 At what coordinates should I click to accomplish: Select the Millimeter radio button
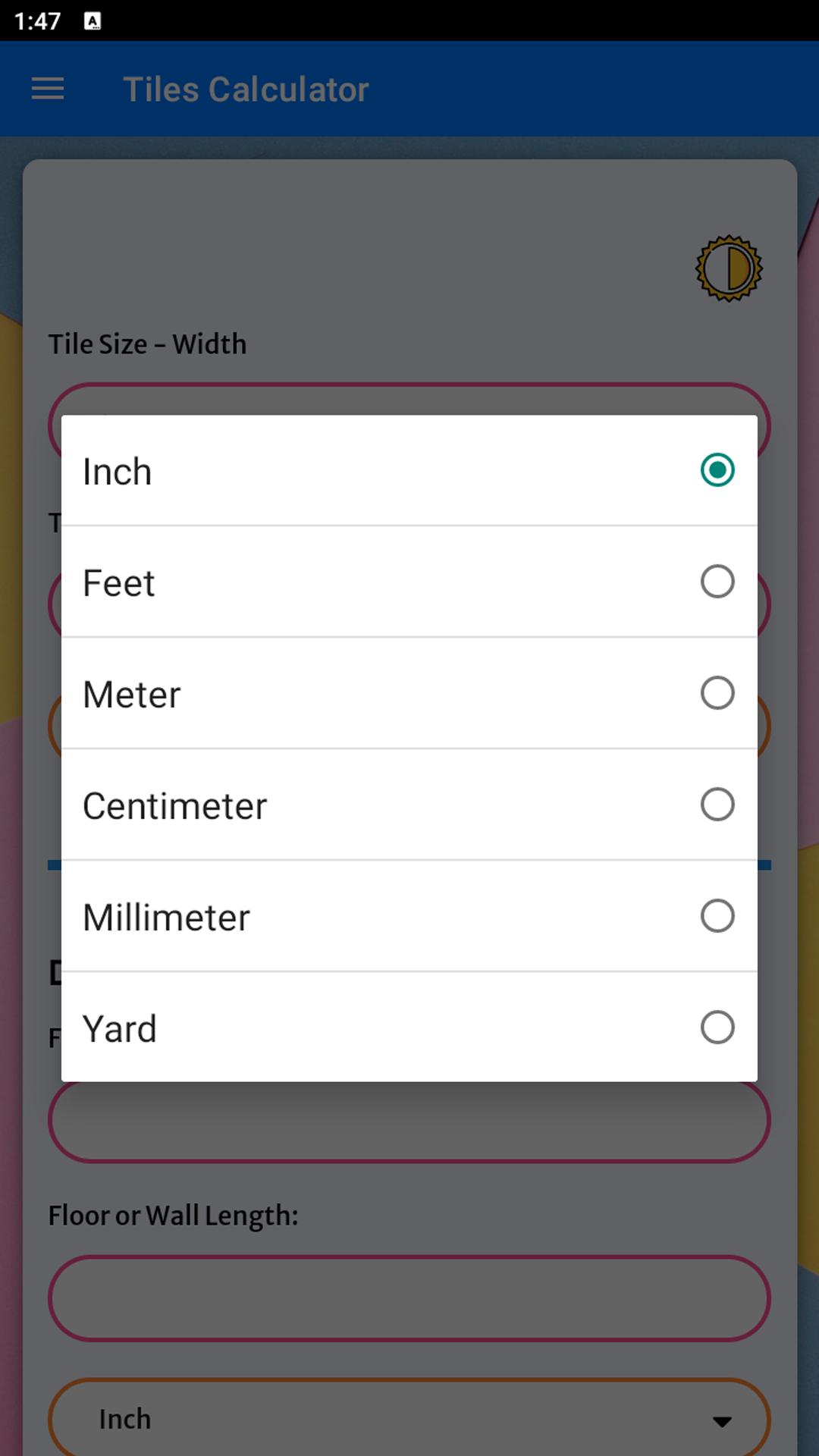(x=717, y=916)
